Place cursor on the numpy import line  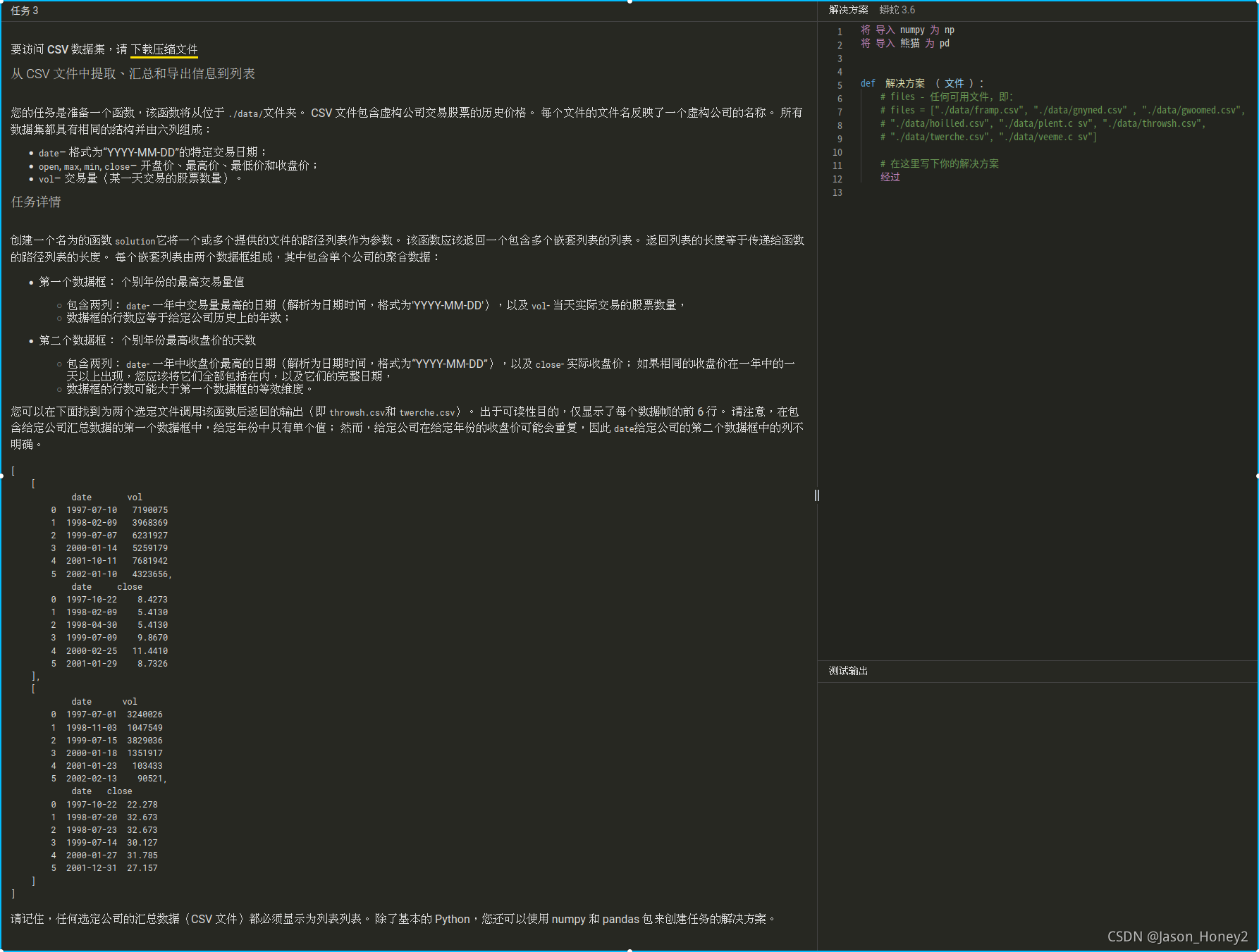[x=907, y=30]
